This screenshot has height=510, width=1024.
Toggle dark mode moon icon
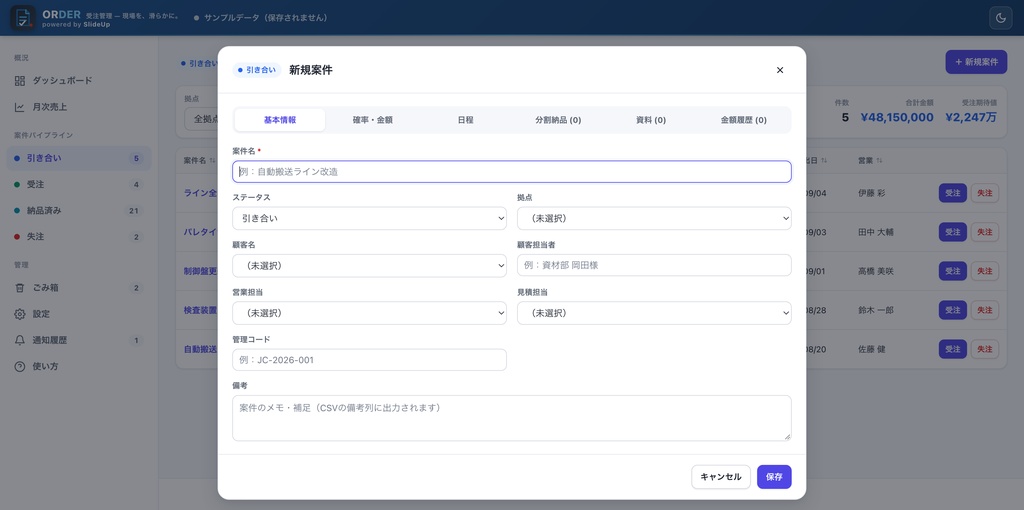pyautogui.click(x=1000, y=18)
